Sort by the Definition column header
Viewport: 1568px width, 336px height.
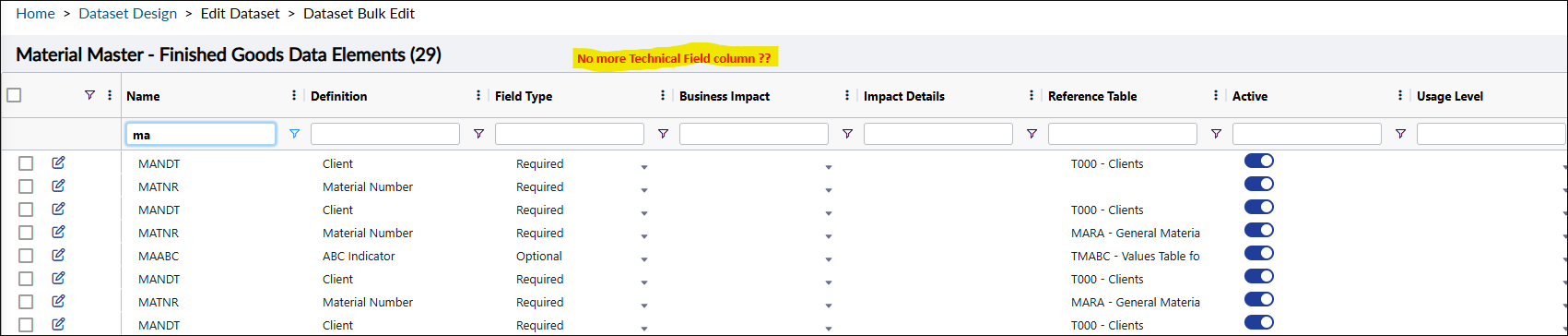[x=339, y=96]
